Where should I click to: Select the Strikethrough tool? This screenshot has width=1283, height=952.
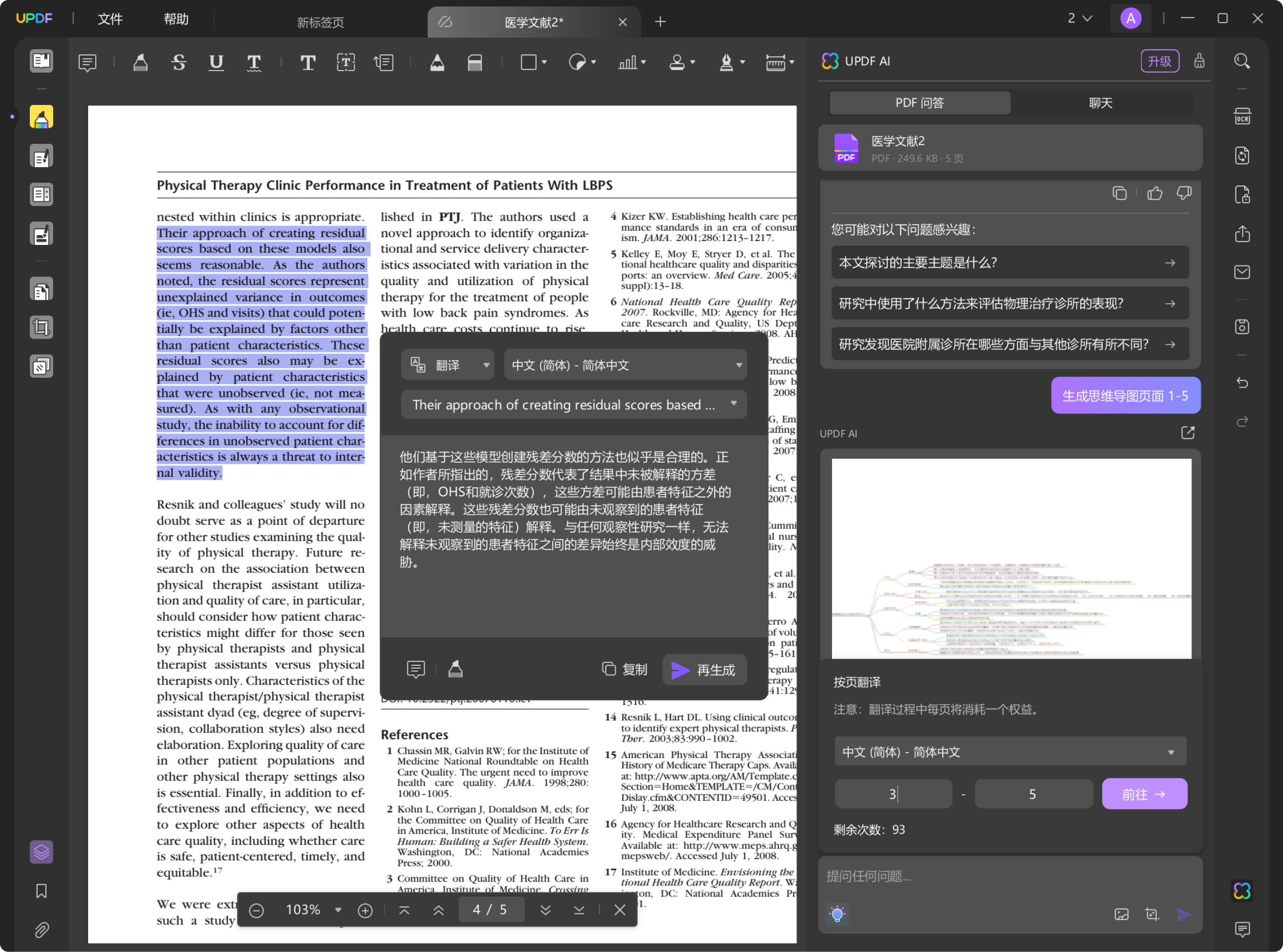coord(179,62)
